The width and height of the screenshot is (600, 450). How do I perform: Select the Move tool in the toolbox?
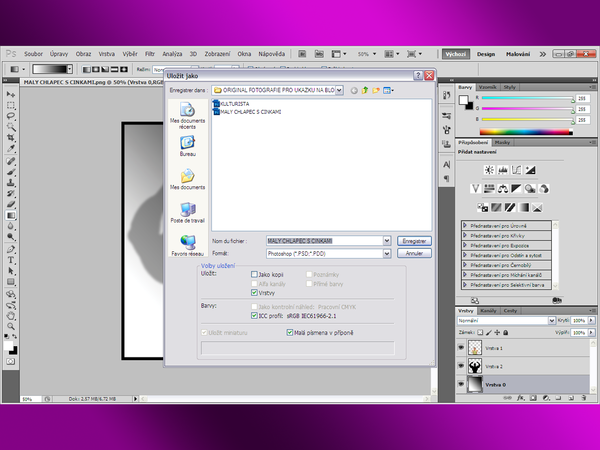pos(11,94)
